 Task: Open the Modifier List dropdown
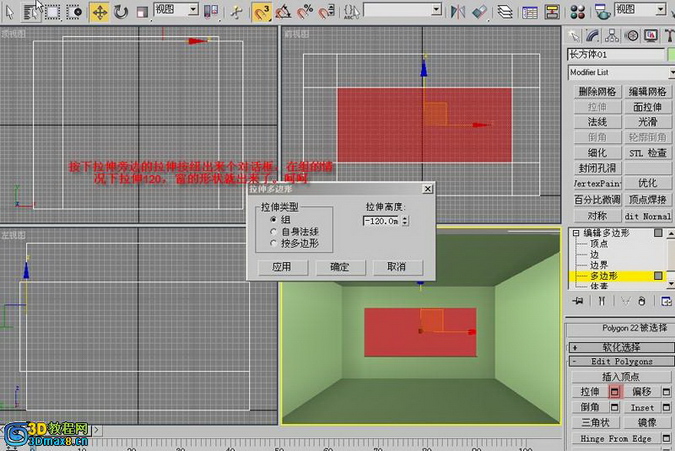click(x=619, y=73)
